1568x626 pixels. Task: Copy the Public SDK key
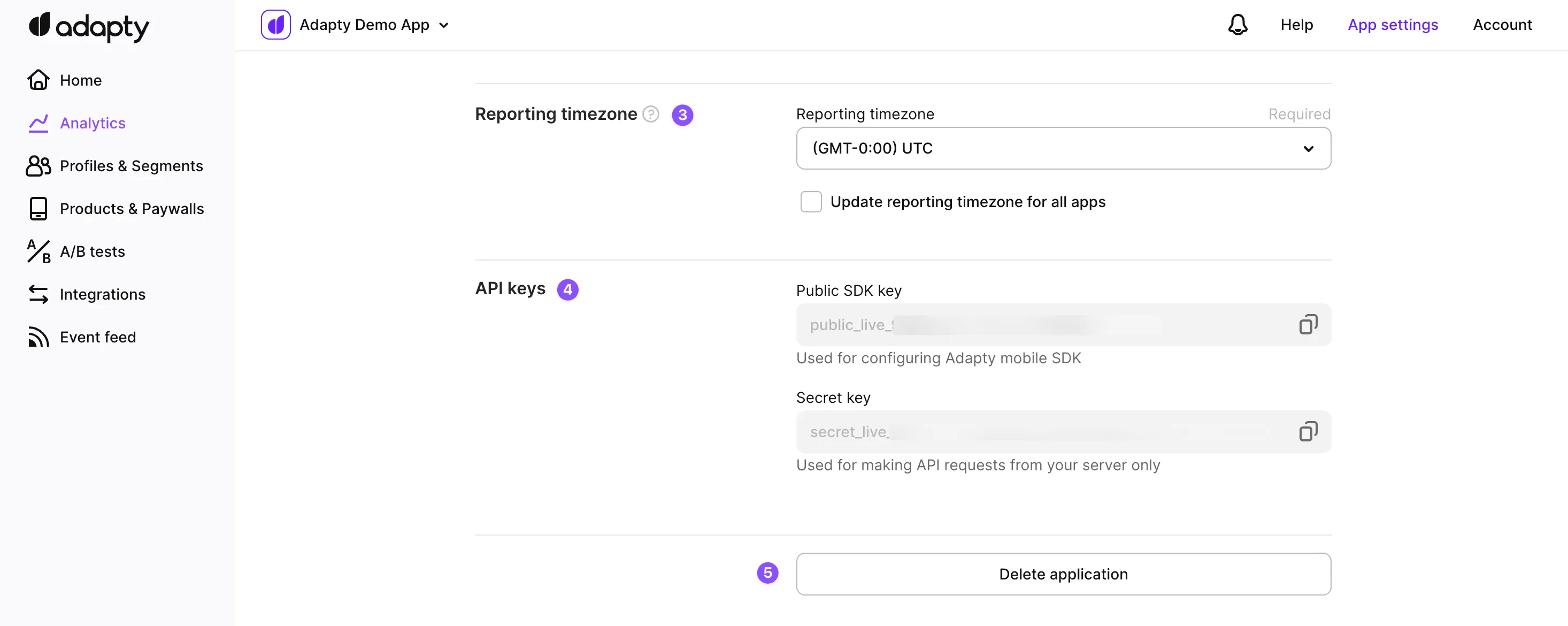[x=1308, y=325]
